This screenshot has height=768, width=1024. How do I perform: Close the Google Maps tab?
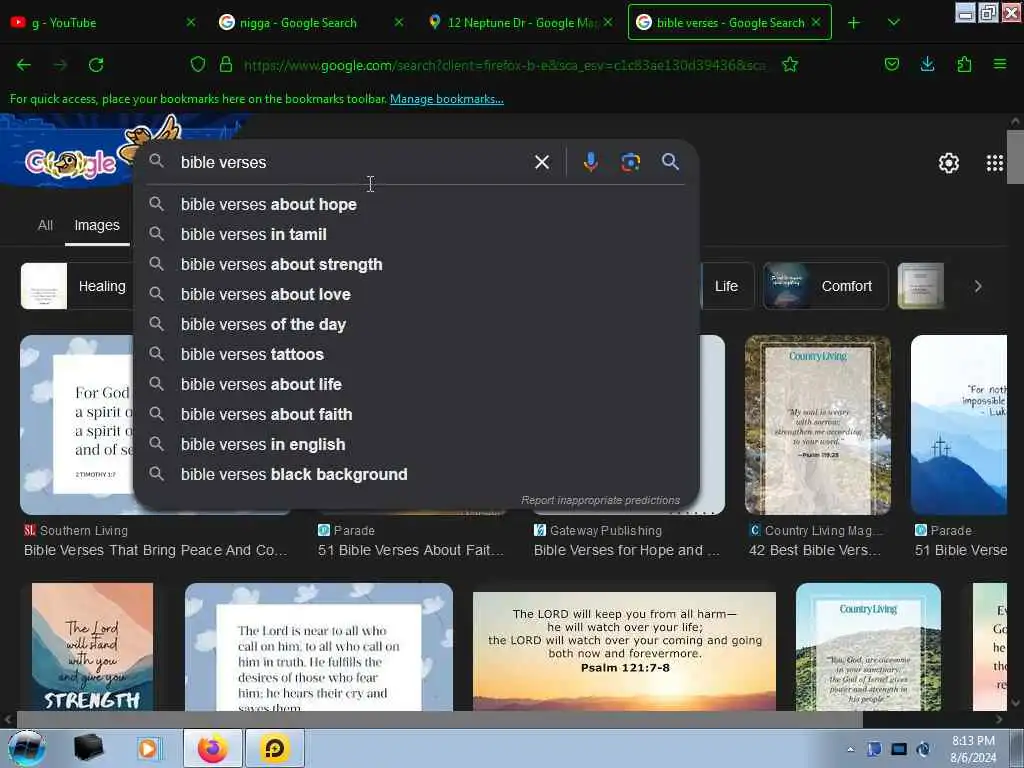click(608, 22)
